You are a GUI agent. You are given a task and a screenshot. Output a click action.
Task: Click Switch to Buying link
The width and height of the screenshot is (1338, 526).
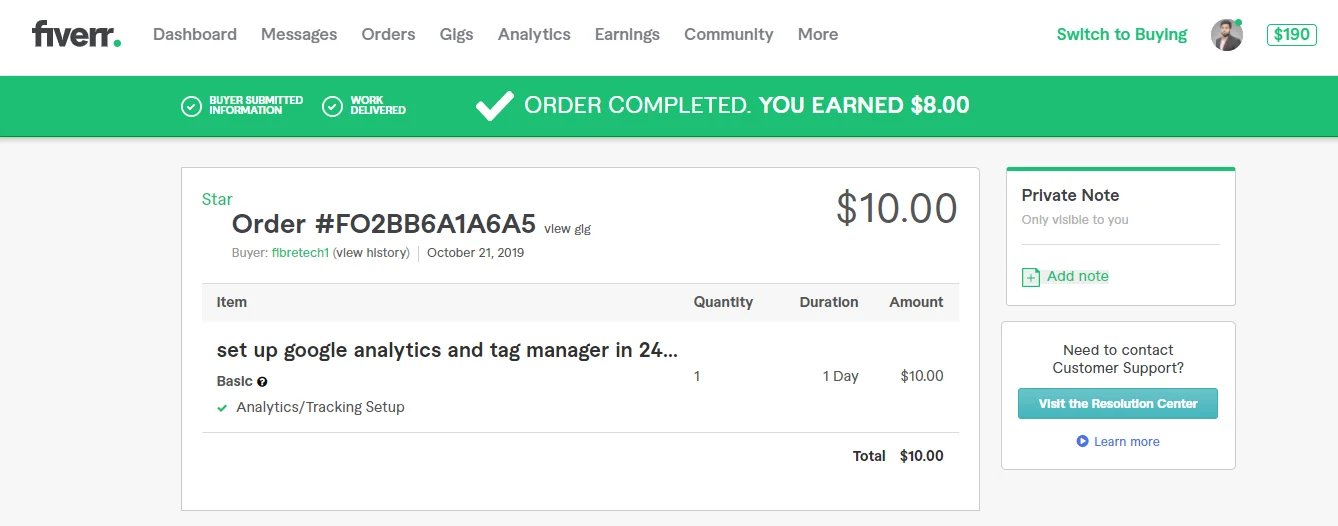(1121, 34)
